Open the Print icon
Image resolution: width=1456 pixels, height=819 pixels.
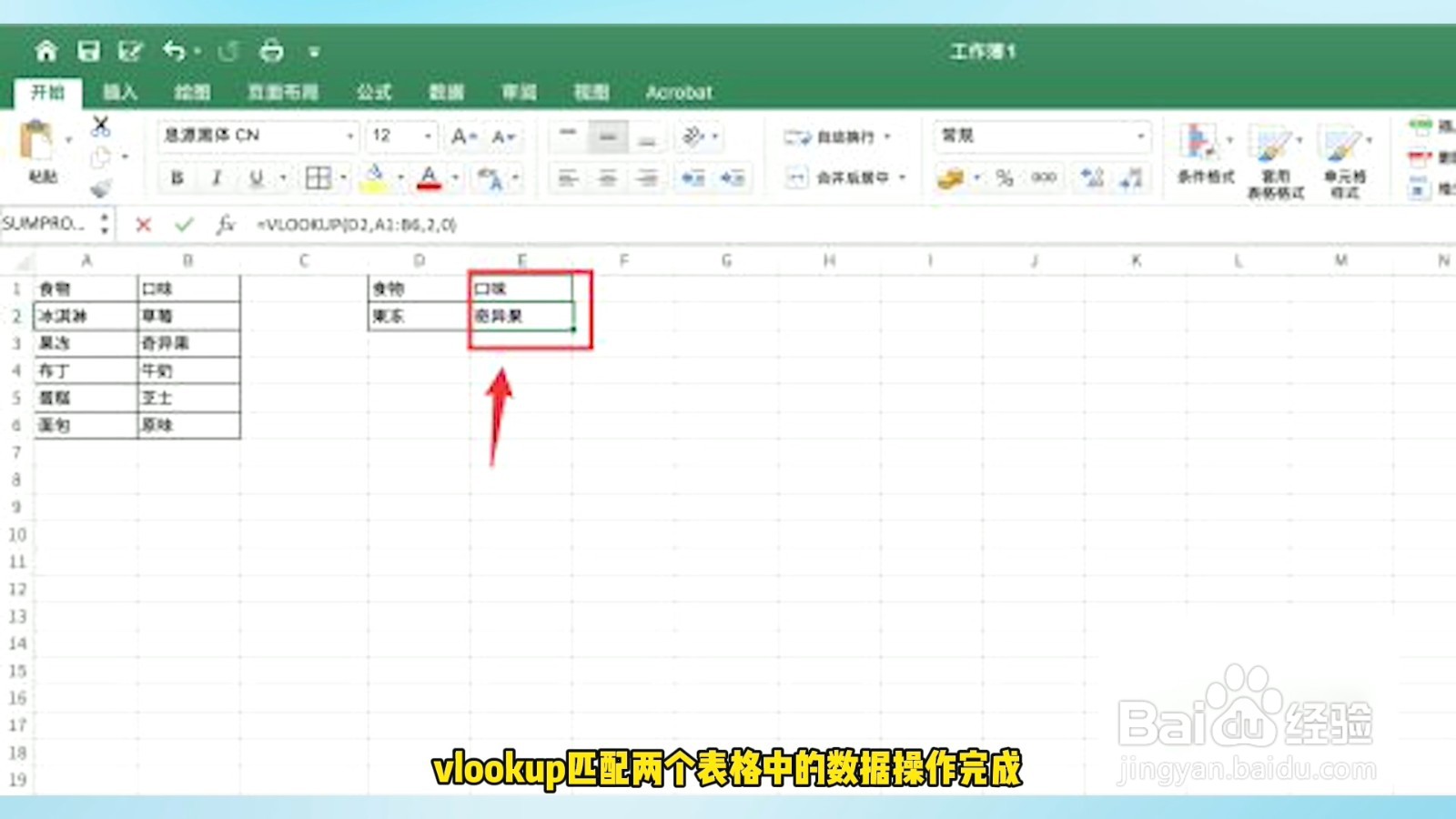pos(270,52)
